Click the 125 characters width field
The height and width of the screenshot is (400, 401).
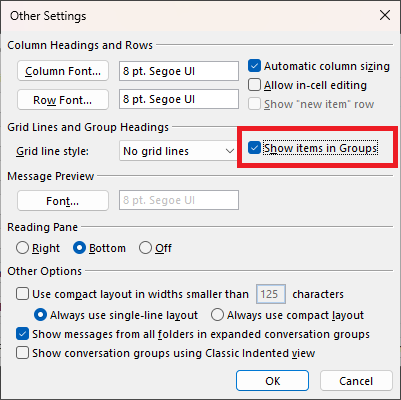click(x=271, y=294)
